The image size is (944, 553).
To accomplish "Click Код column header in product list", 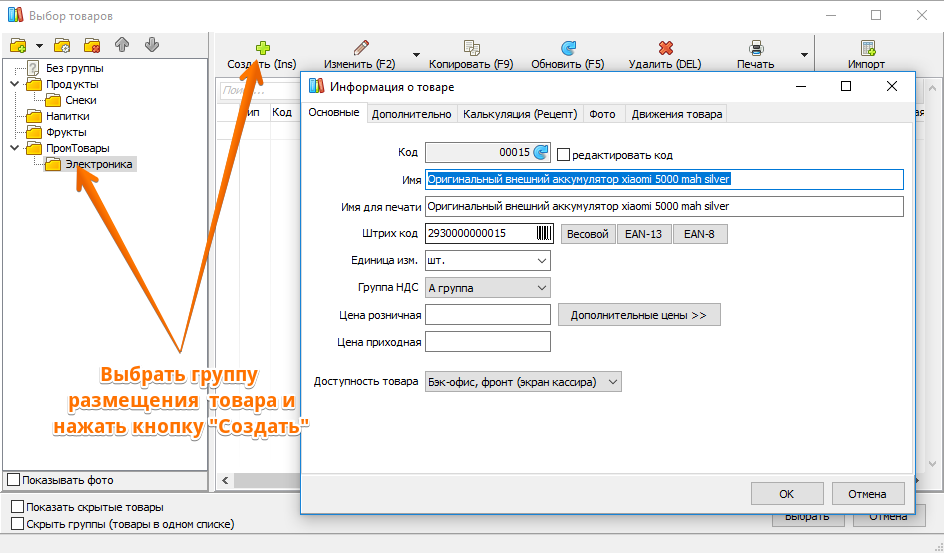I will [282, 112].
